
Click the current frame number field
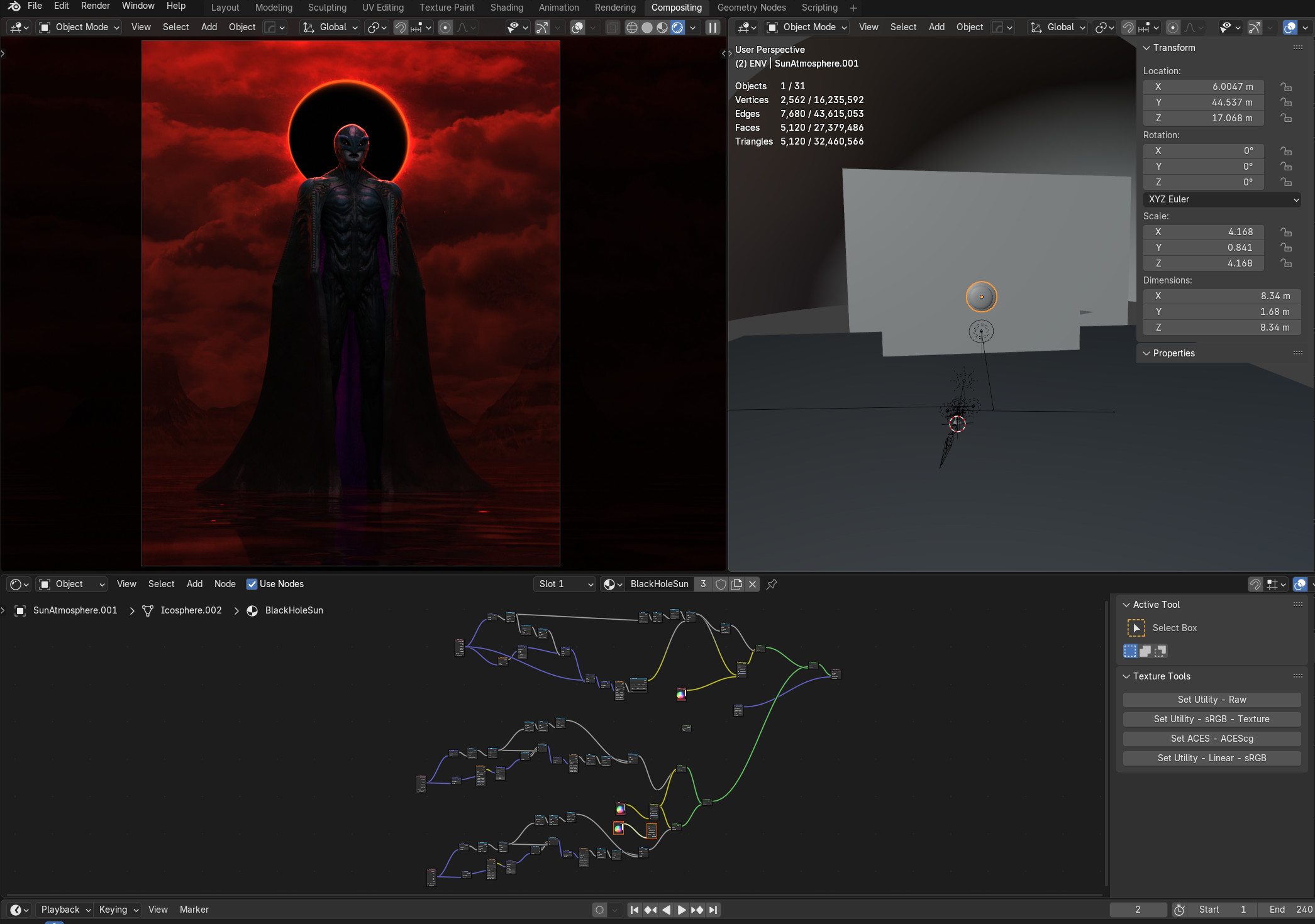[x=1138, y=910]
